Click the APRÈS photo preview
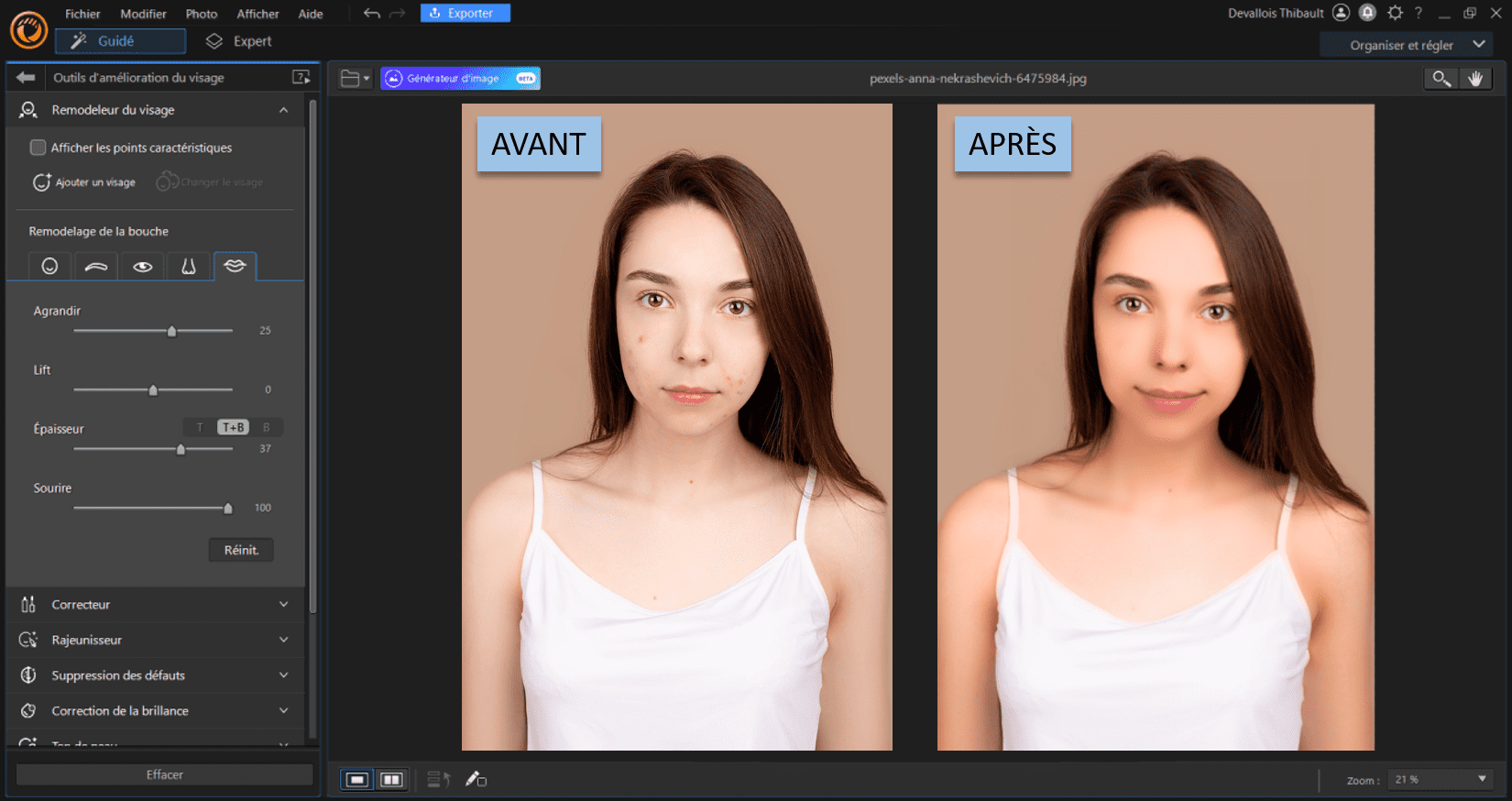Image resolution: width=1512 pixels, height=801 pixels. [x=1156, y=427]
